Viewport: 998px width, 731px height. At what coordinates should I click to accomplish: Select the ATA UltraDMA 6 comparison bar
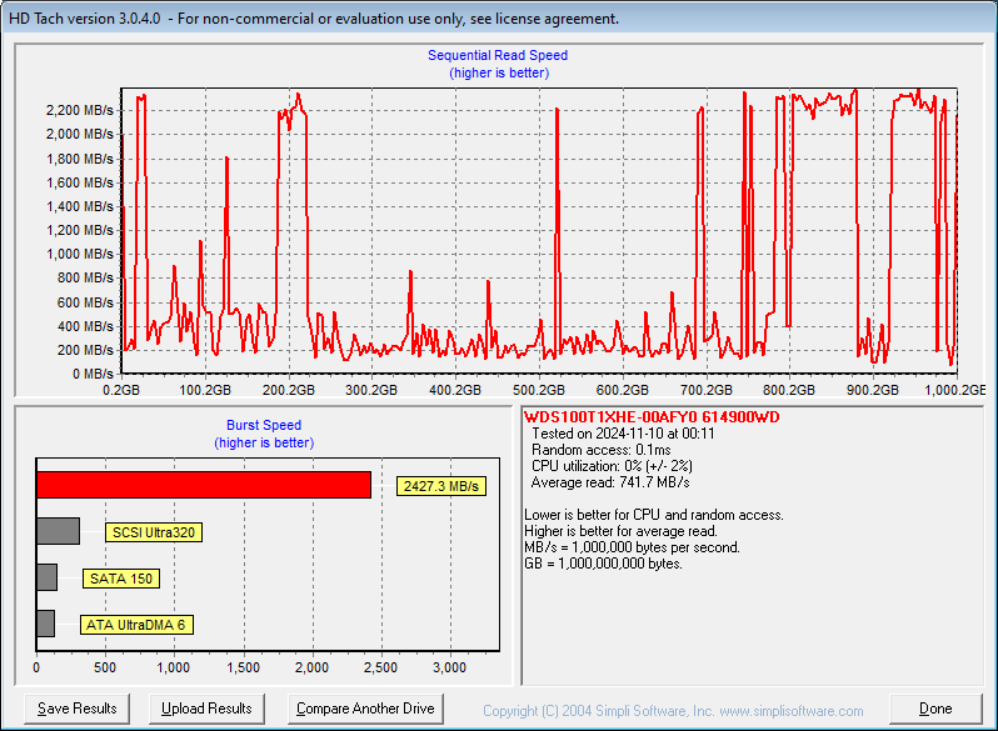(x=45, y=625)
